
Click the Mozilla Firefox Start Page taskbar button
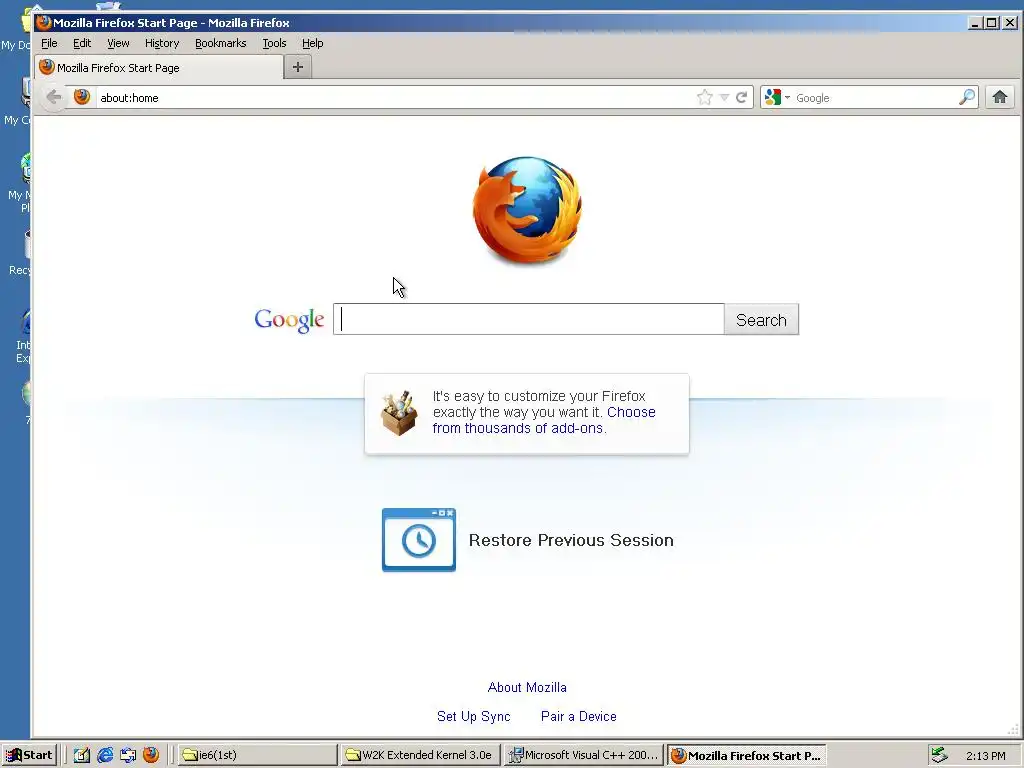(x=748, y=755)
